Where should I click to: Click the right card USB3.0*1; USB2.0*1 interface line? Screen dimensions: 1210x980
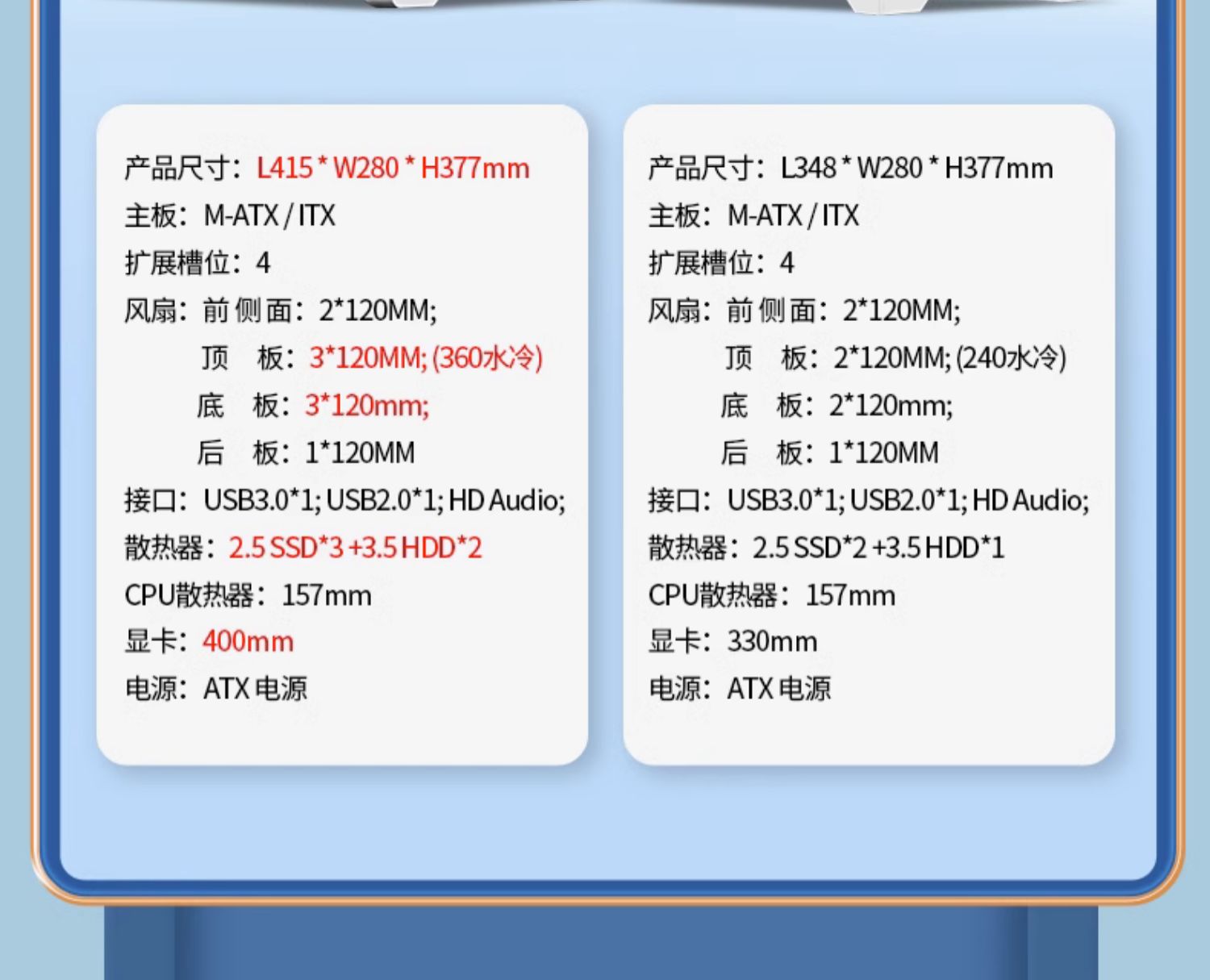[x=869, y=501]
